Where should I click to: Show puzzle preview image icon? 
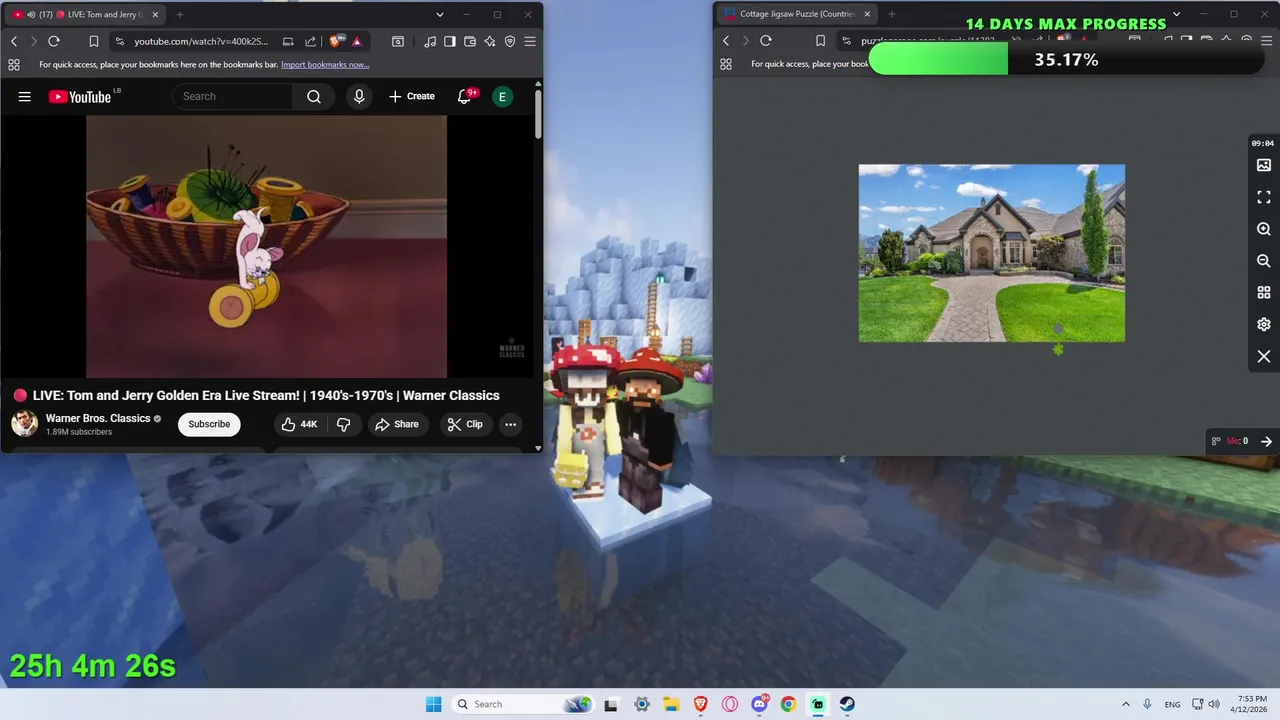[1264, 165]
